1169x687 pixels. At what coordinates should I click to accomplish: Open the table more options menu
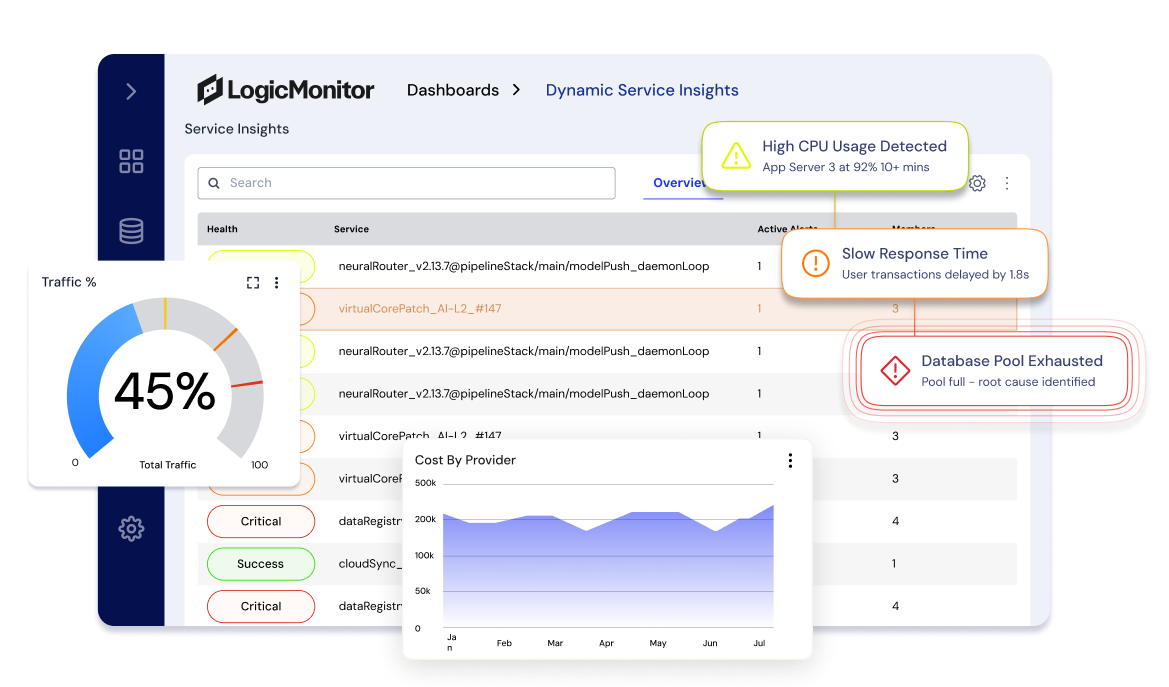point(1007,184)
